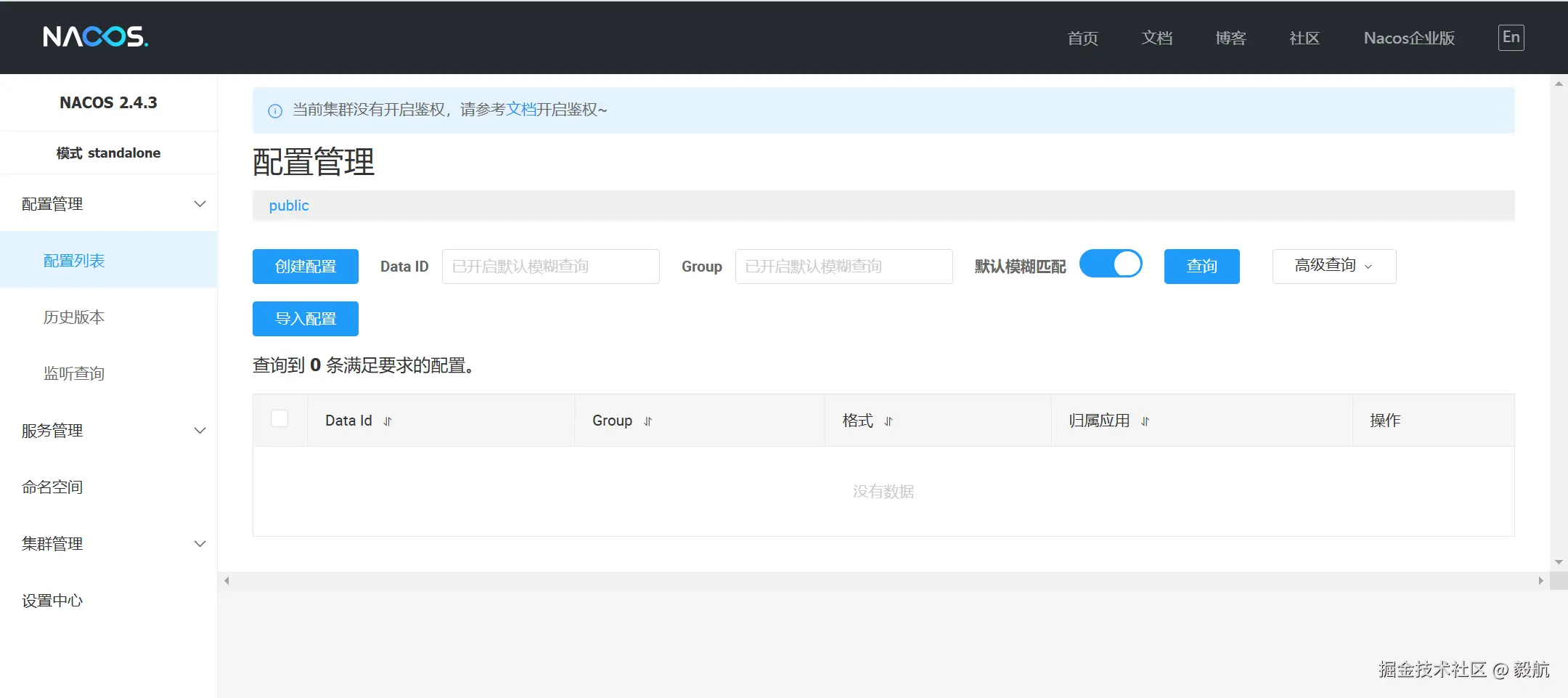Sort by Data Id column
The width and height of the screenshot is (1568, 698).
coord(388,421)
